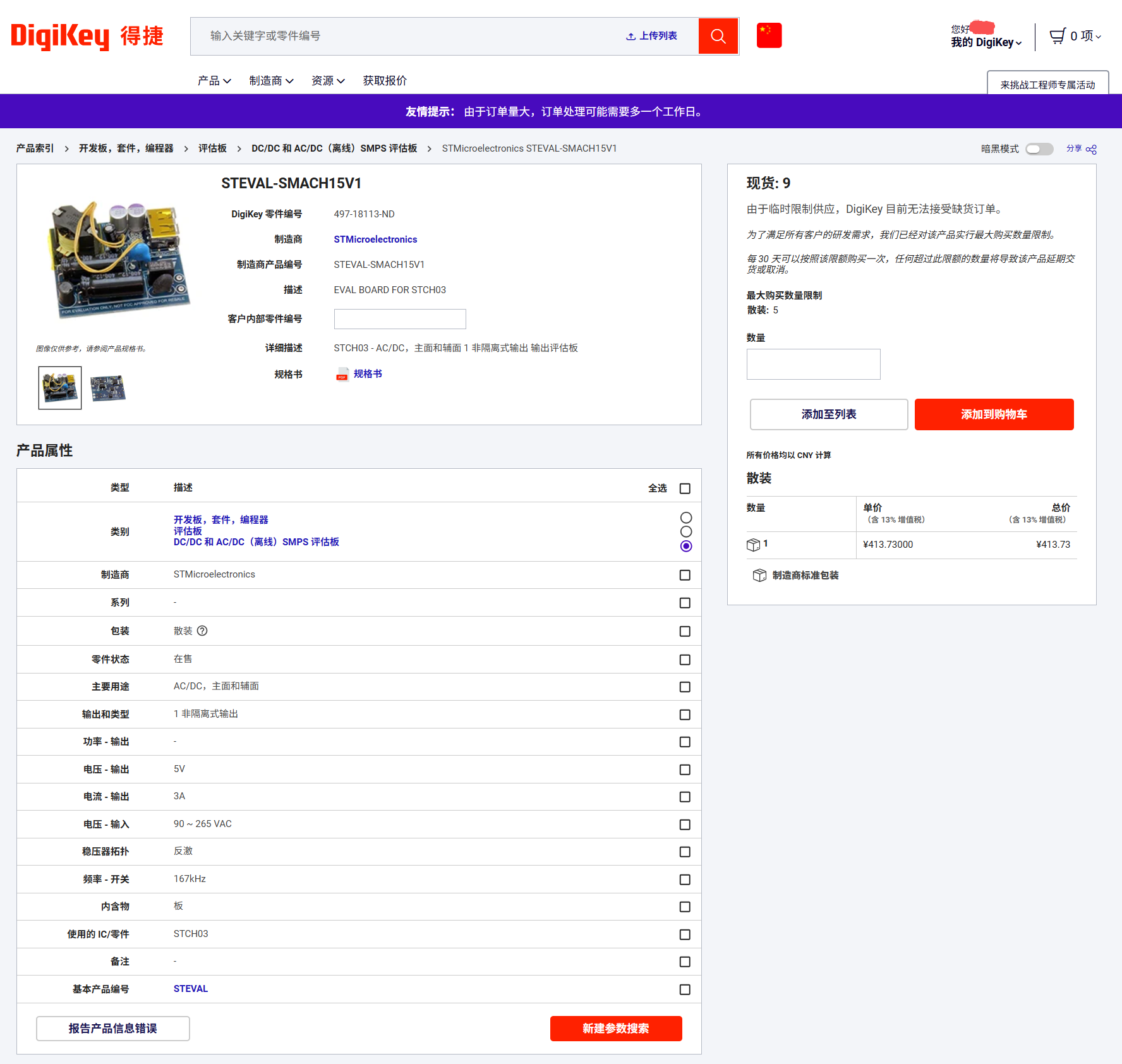Select the DC/DC 和 AC/DC SMPS radio button
Screen dimensions: 1122x1064
point(686,546)
